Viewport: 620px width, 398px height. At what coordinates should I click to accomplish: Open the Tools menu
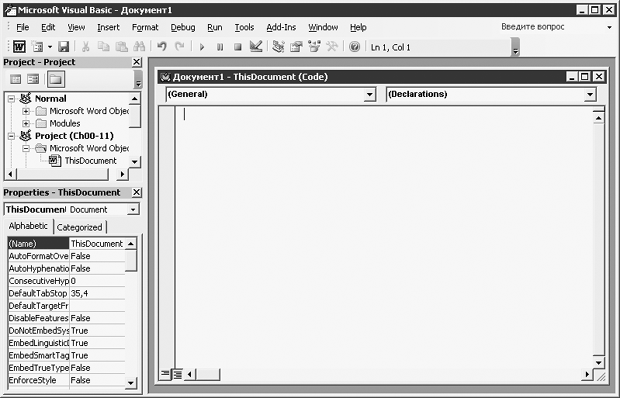point(244,27)
